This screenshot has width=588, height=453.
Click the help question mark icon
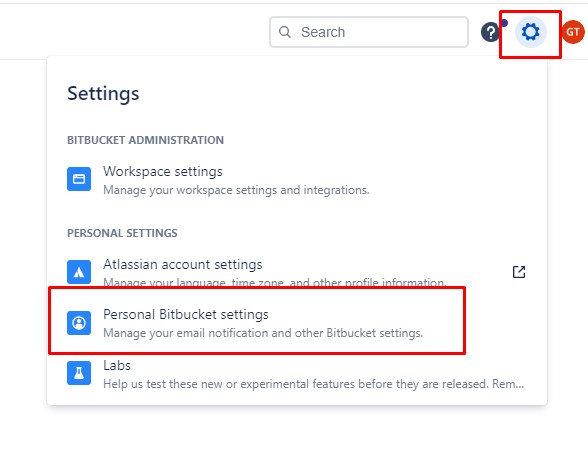[x=490, y=32]
